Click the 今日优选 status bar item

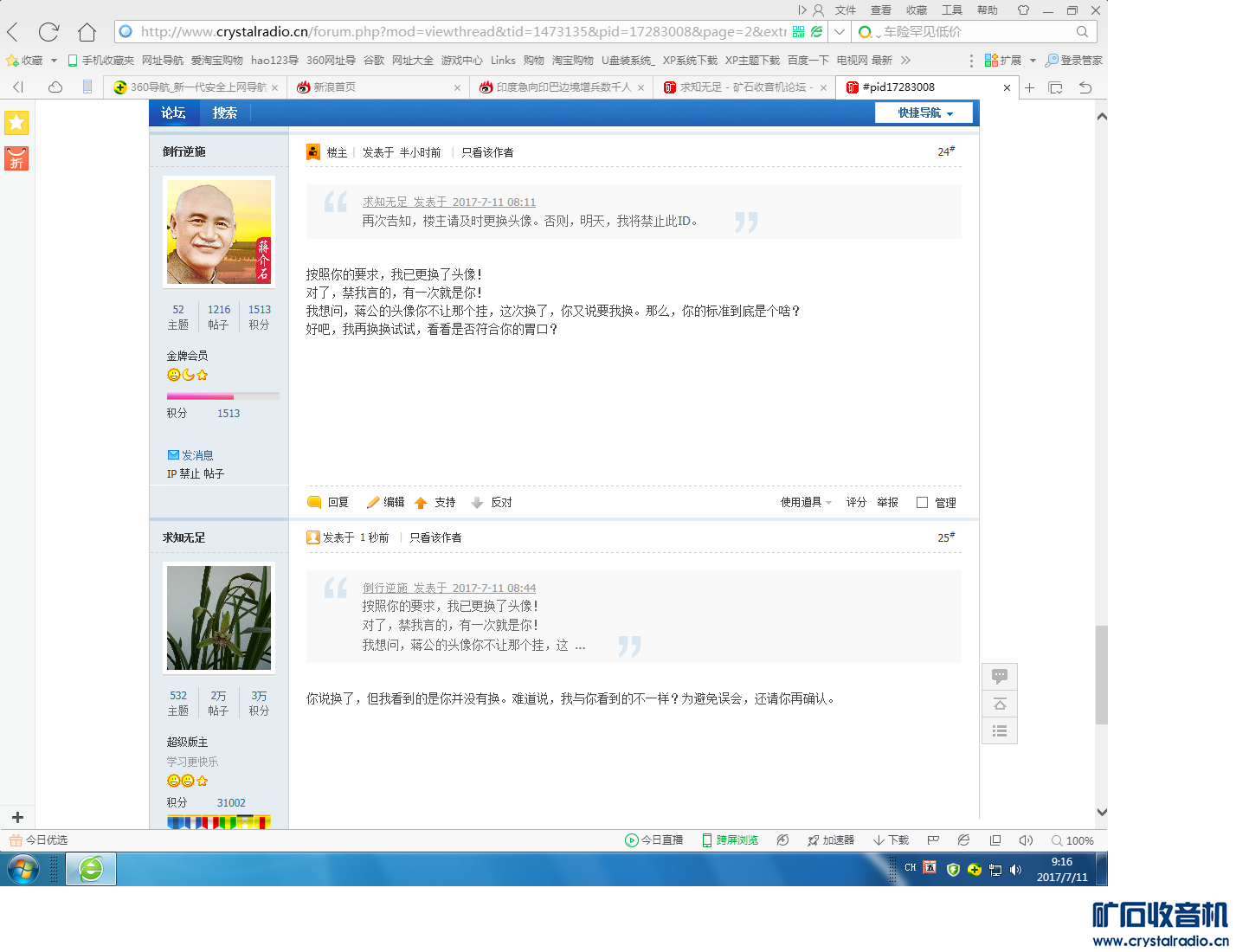tap(38, 840)
